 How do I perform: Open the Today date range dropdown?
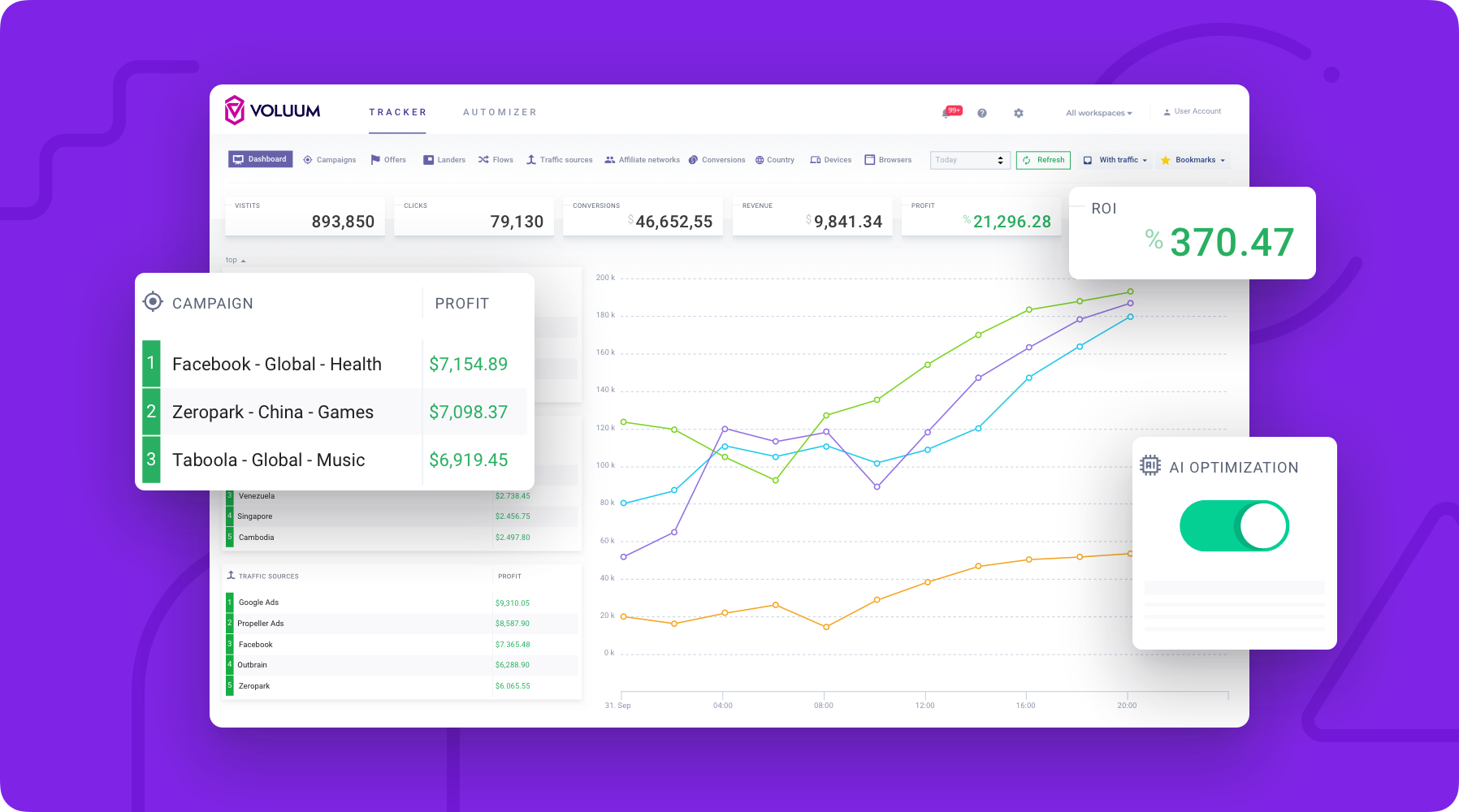(970, 160)
